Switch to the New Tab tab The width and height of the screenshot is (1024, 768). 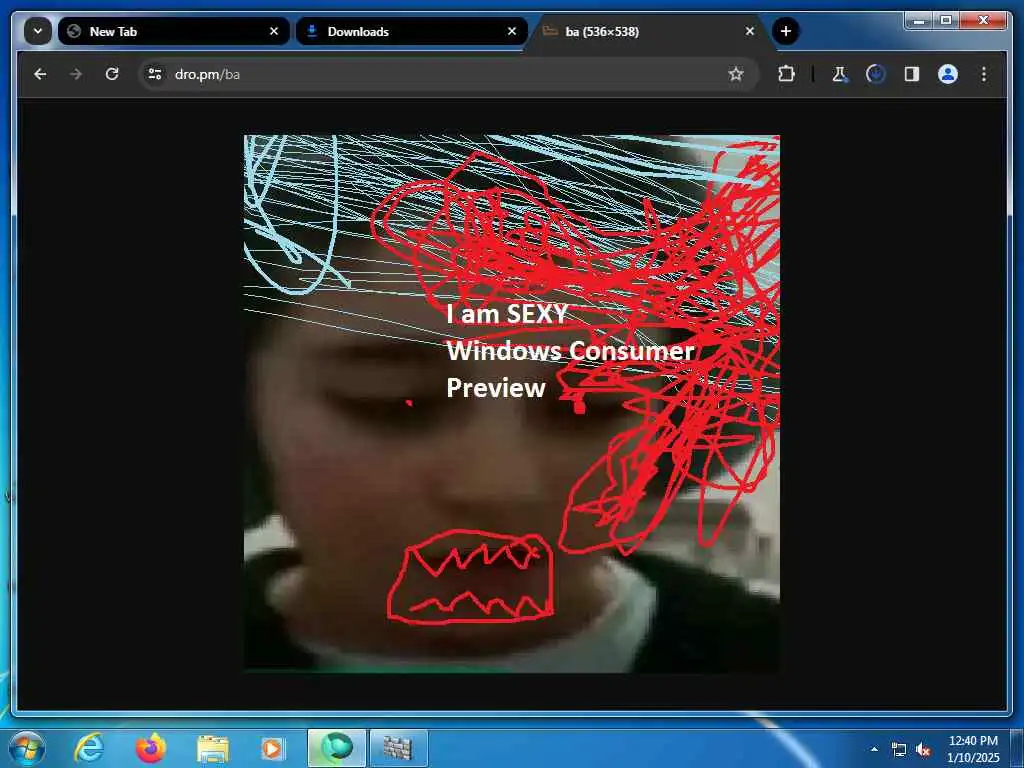[174, 31]
